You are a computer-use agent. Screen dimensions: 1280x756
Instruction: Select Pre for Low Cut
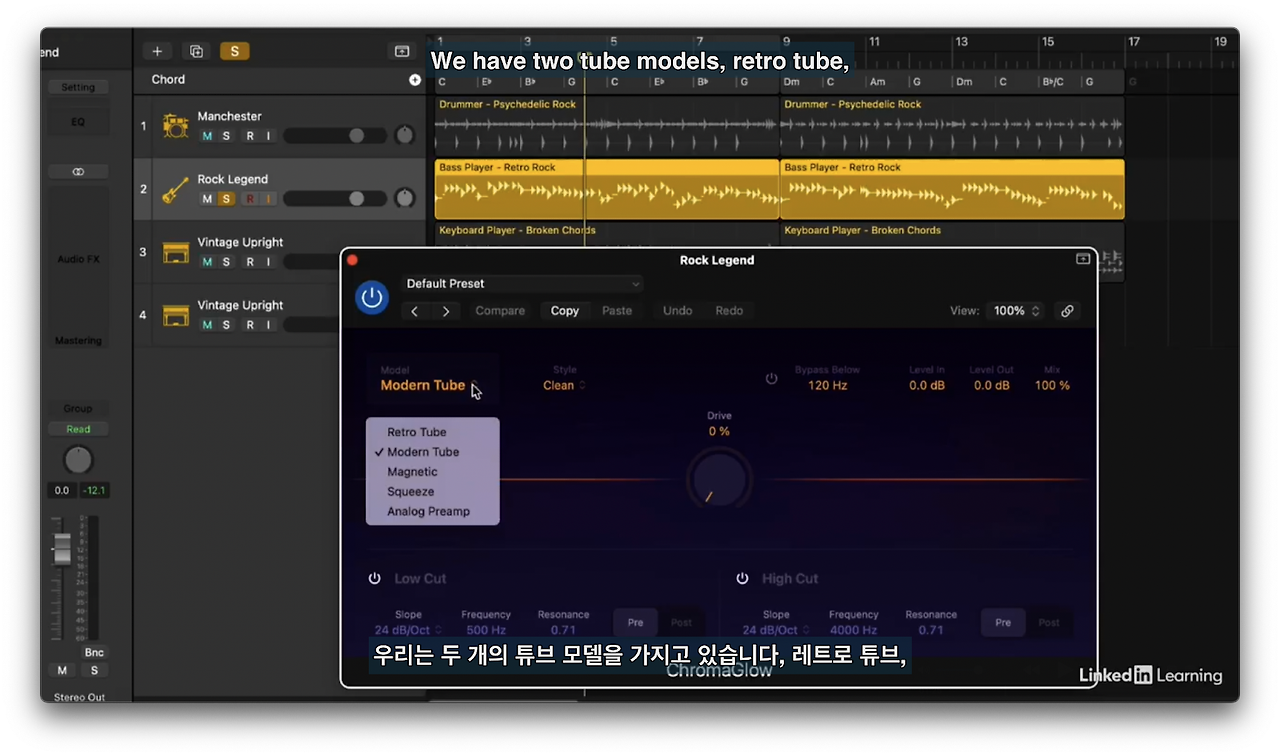[x=636, y=623]
